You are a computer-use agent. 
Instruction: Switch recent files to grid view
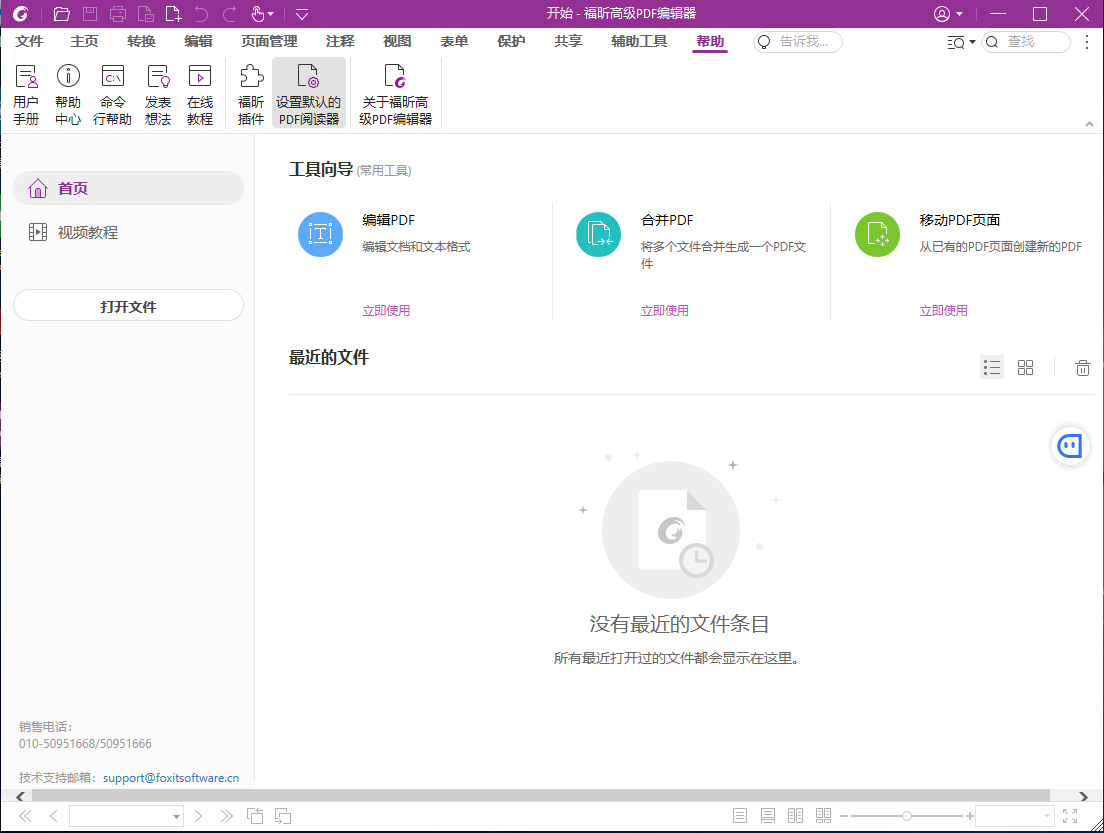click(x=1025, y=367)
